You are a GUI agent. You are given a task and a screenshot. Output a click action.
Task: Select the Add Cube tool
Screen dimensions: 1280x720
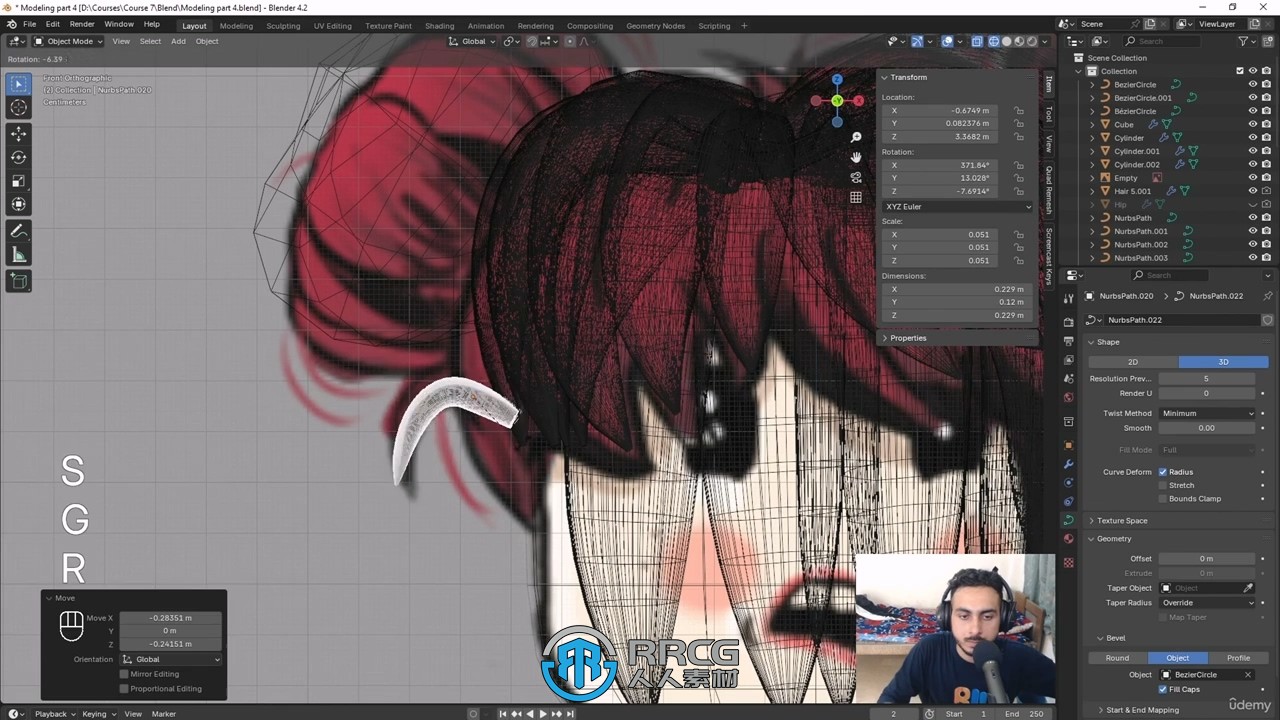coord(18,281)
